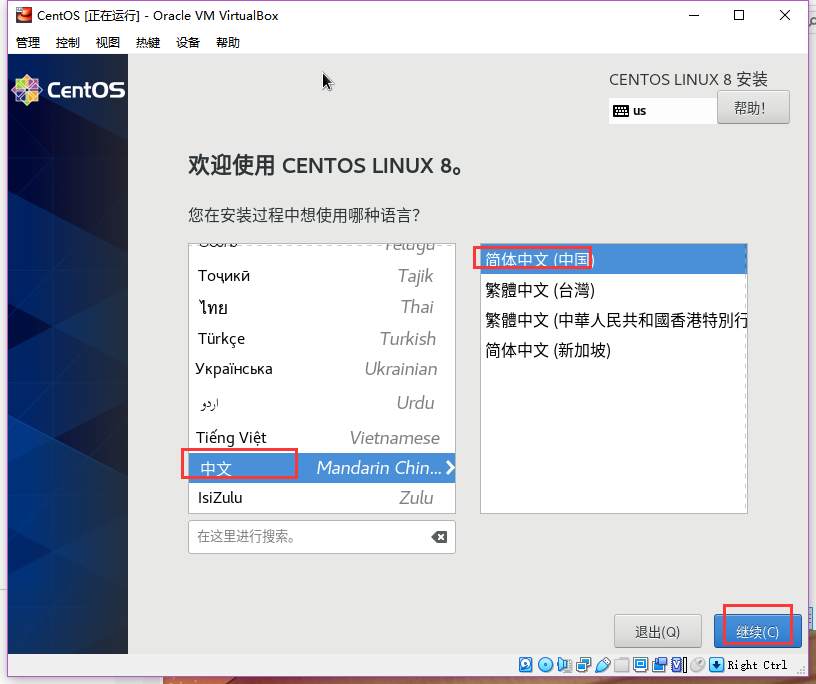The height and width of the screenshot is (684, 816).
Task: Click the optical disc status icon
Action: 545,665
